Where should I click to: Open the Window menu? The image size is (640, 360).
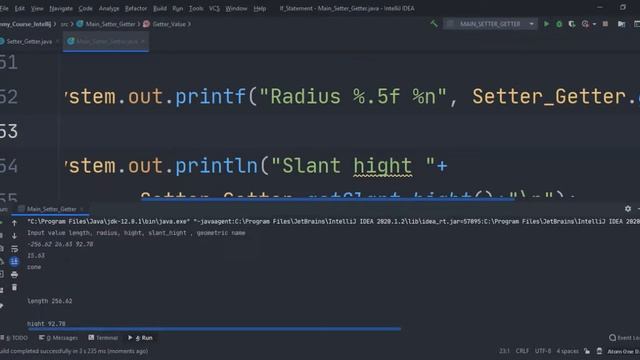[236, 8]
